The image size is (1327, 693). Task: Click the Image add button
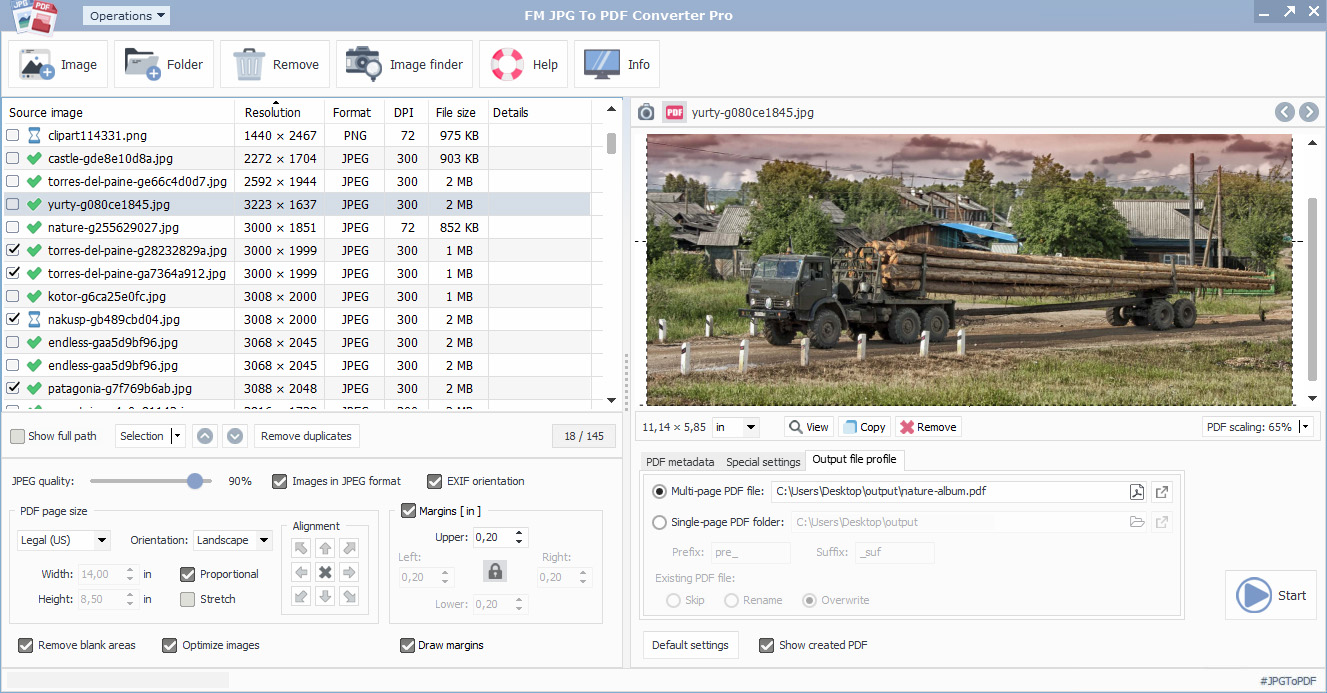(x=58, y=65)
